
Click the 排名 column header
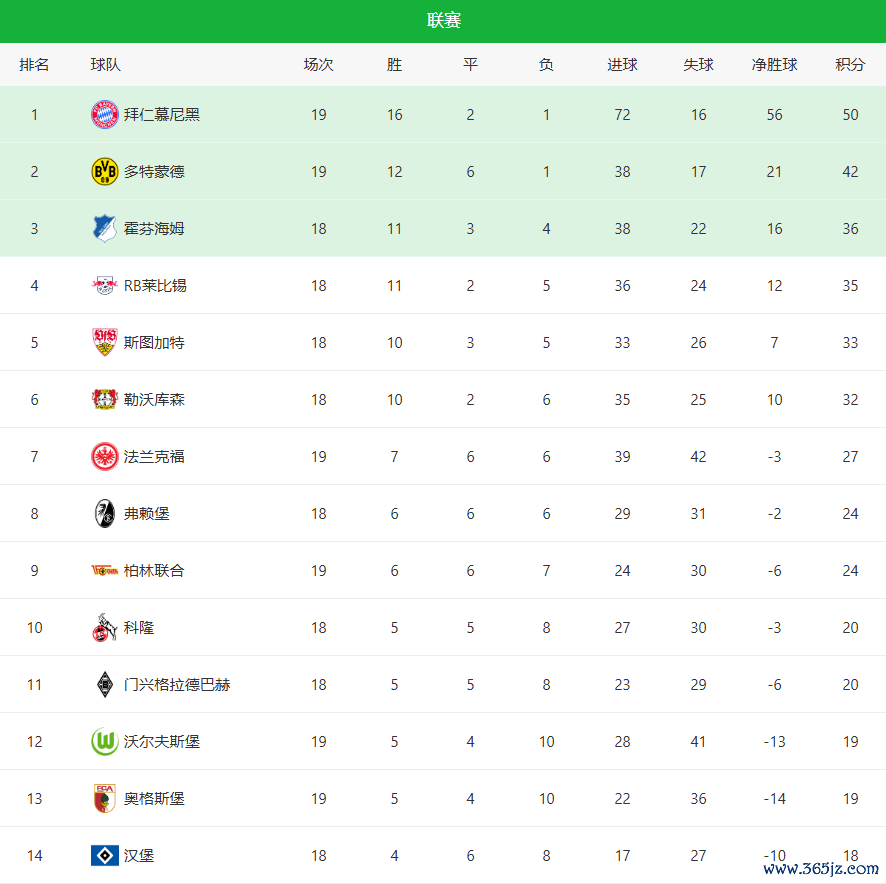(34, 65)
